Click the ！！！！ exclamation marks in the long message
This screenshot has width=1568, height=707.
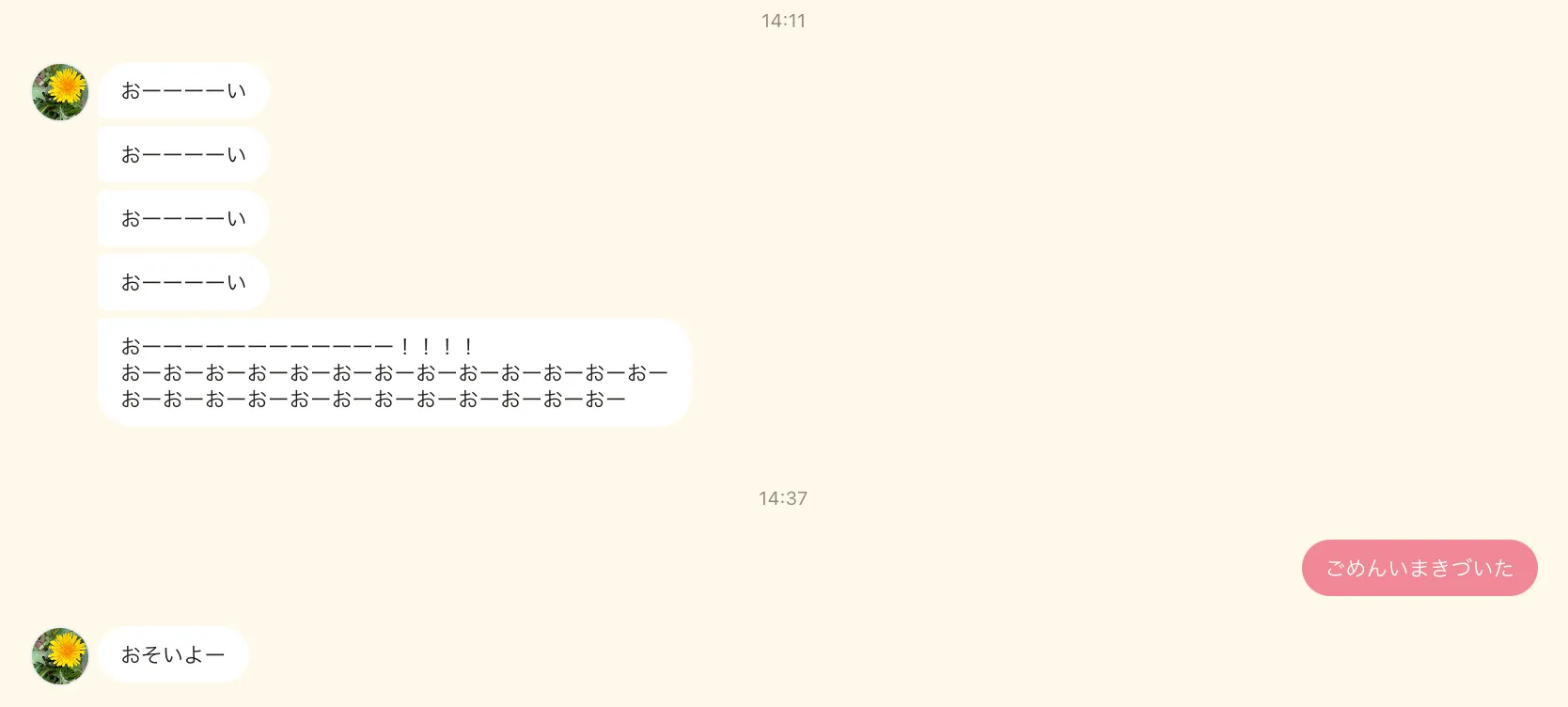coord(436,347)
